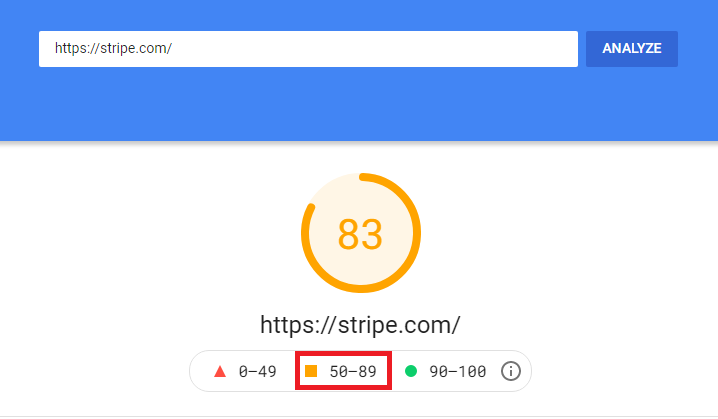The width and height of the screenshot is (718, 419).
Task: Select the 50–89 range label
Action: pyautogui.click(x=353, y=371)
